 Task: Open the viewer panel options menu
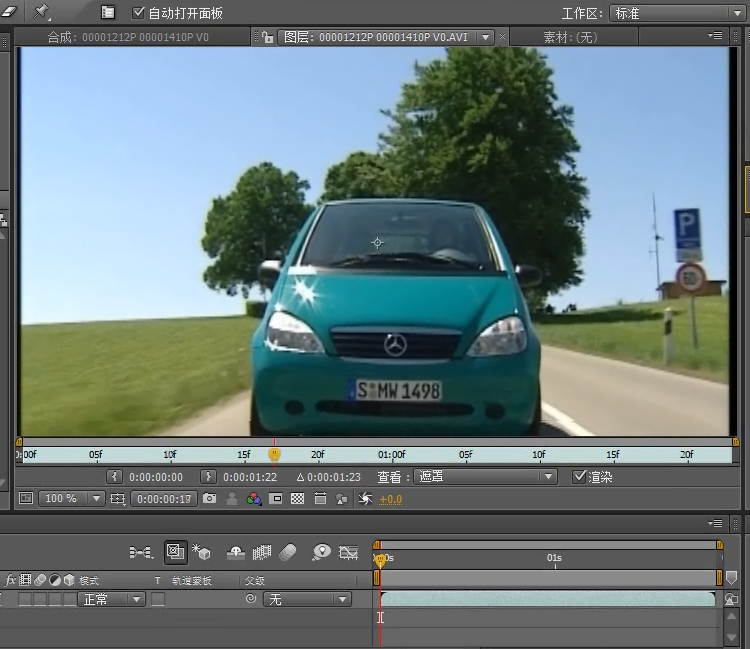tap(715, 35)
